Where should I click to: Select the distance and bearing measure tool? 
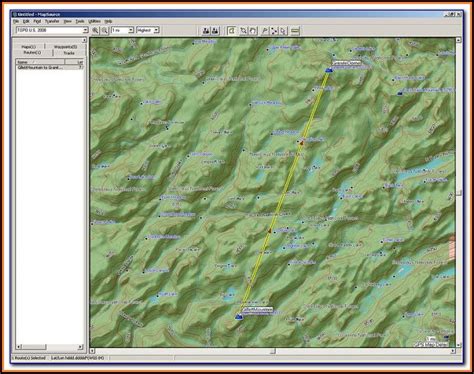pyautogui.click(x=295, y=31)
